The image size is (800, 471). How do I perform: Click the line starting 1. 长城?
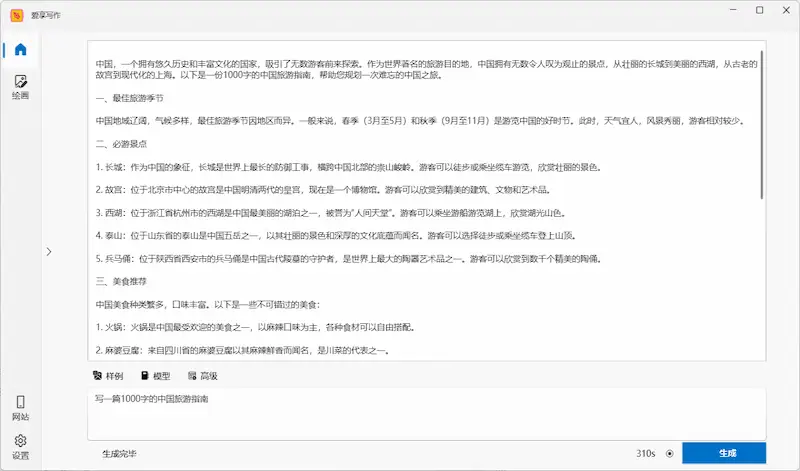[x=348, y=167]
